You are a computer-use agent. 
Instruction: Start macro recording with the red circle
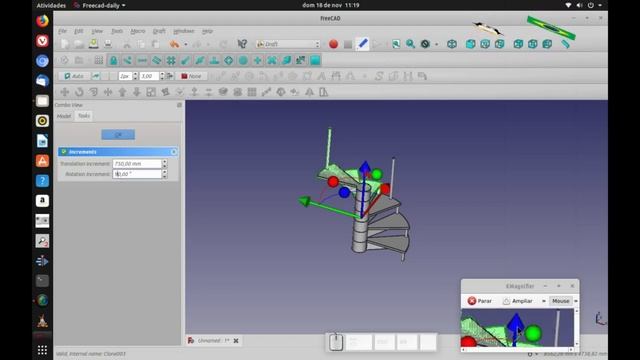pos(333,44)
